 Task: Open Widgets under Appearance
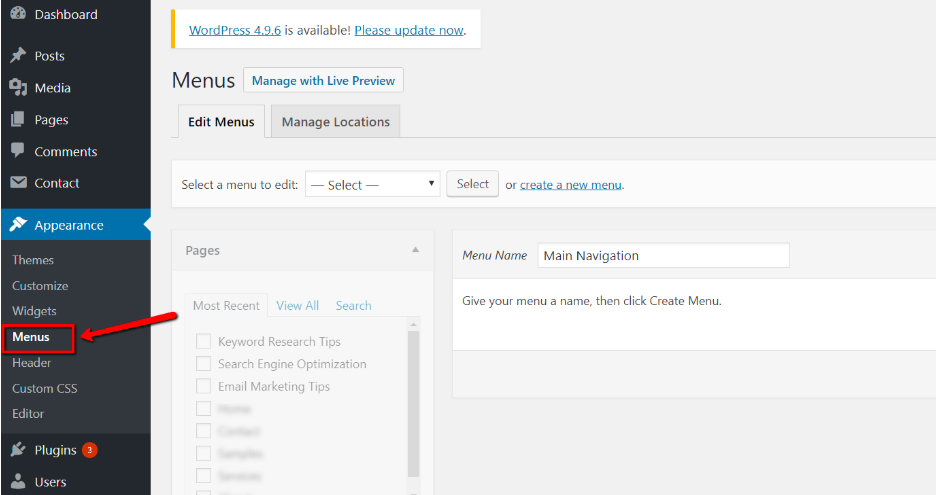(34, 311)
